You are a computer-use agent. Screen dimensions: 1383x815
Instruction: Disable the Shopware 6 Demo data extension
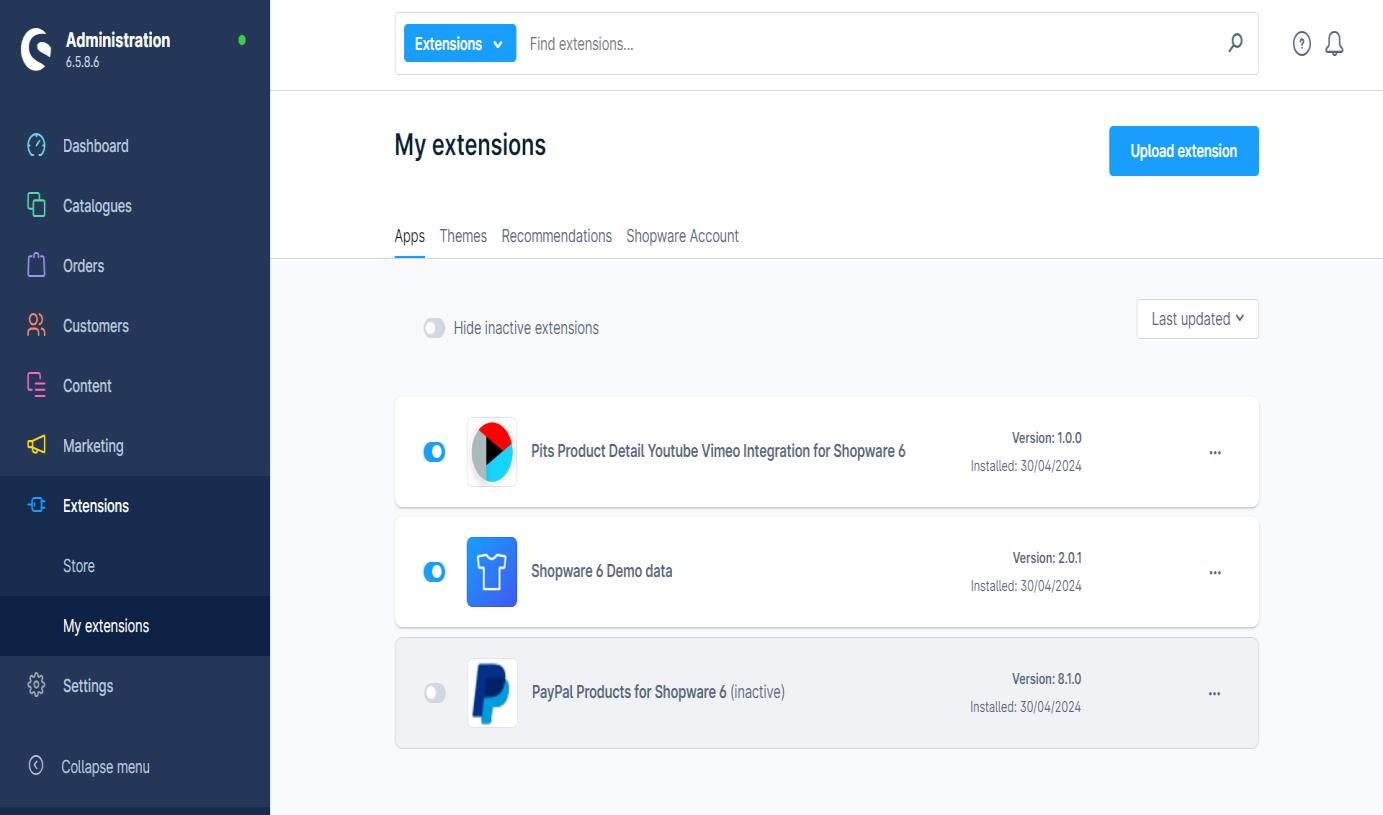point(434,572)
